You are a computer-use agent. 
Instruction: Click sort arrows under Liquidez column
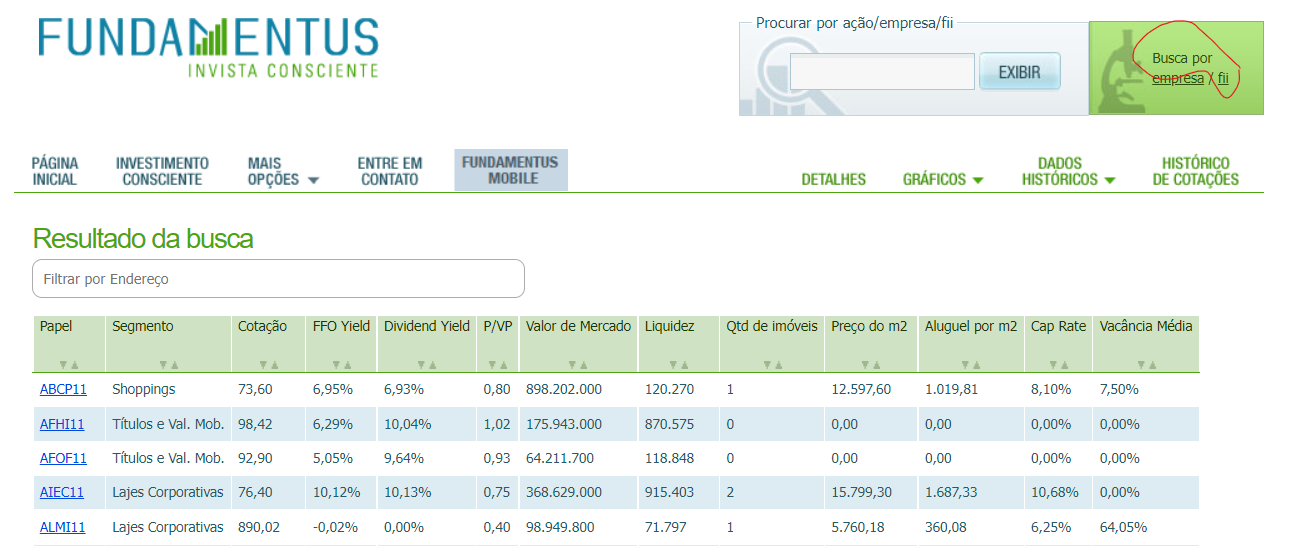pyautogui.click(x=679, y=365)
